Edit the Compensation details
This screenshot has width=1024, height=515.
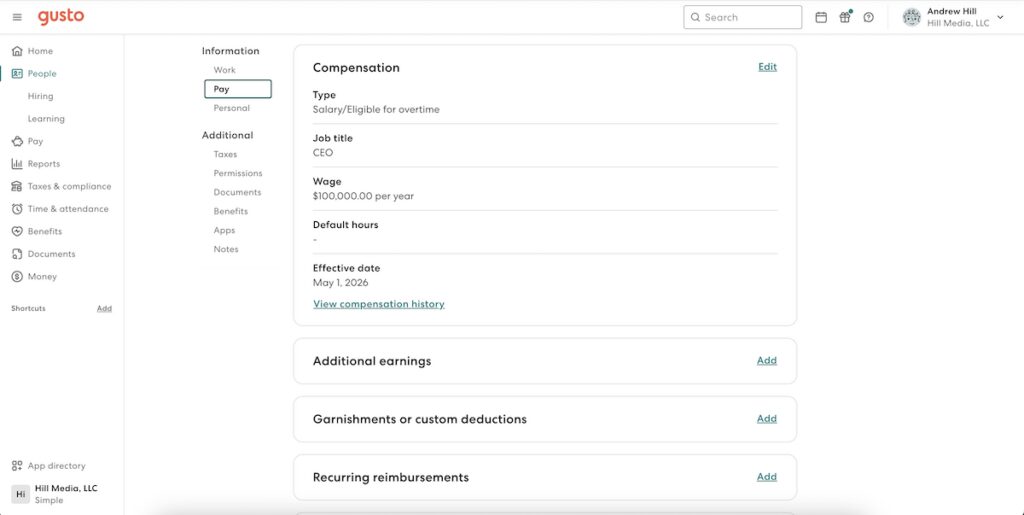[767, 67]
